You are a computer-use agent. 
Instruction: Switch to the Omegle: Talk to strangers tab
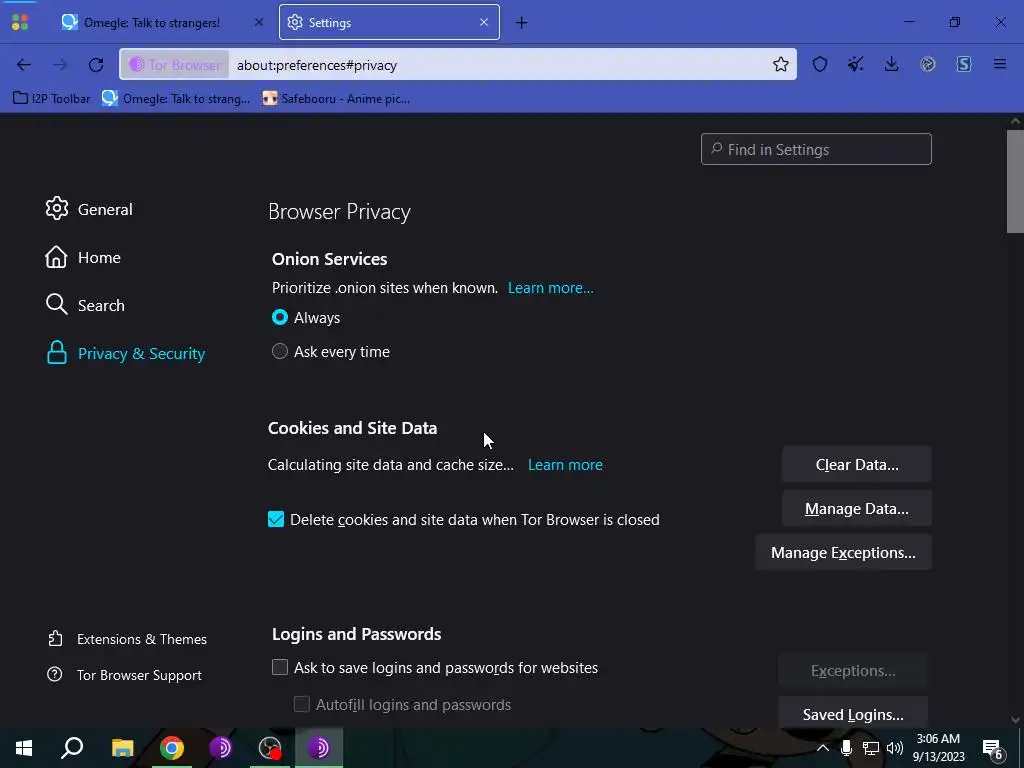click(x=163, y=22)
